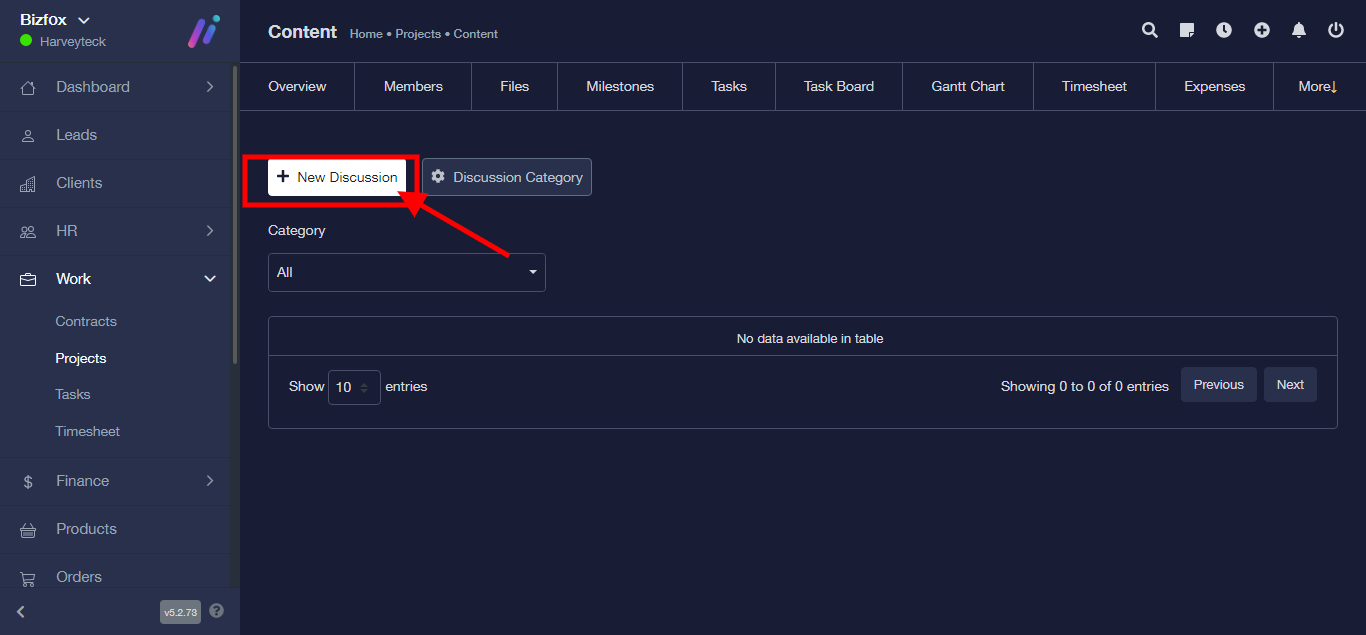Open the notifications bell
This screenshot has width=1366, height=635.
(1299, 31)
